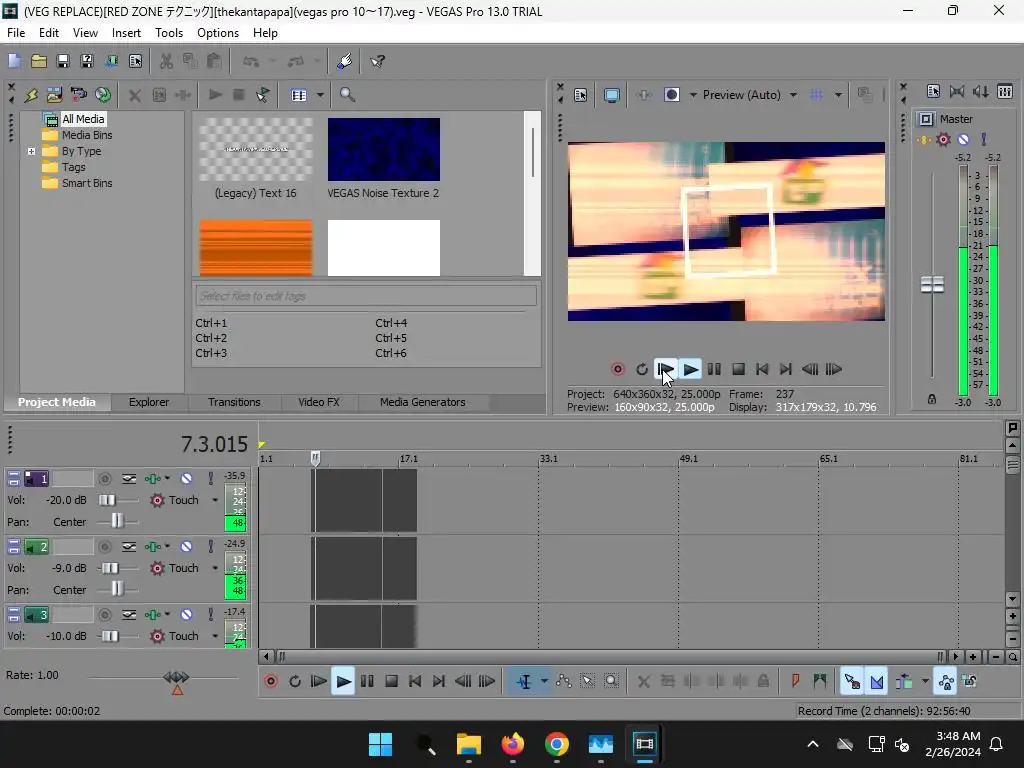Start recording with preview record button
The image size is (1024, 768).
(x=618, y=369)
